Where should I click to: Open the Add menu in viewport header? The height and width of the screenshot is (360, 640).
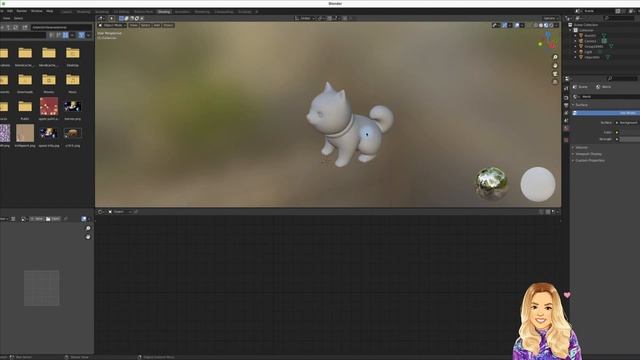coord(157,25)
